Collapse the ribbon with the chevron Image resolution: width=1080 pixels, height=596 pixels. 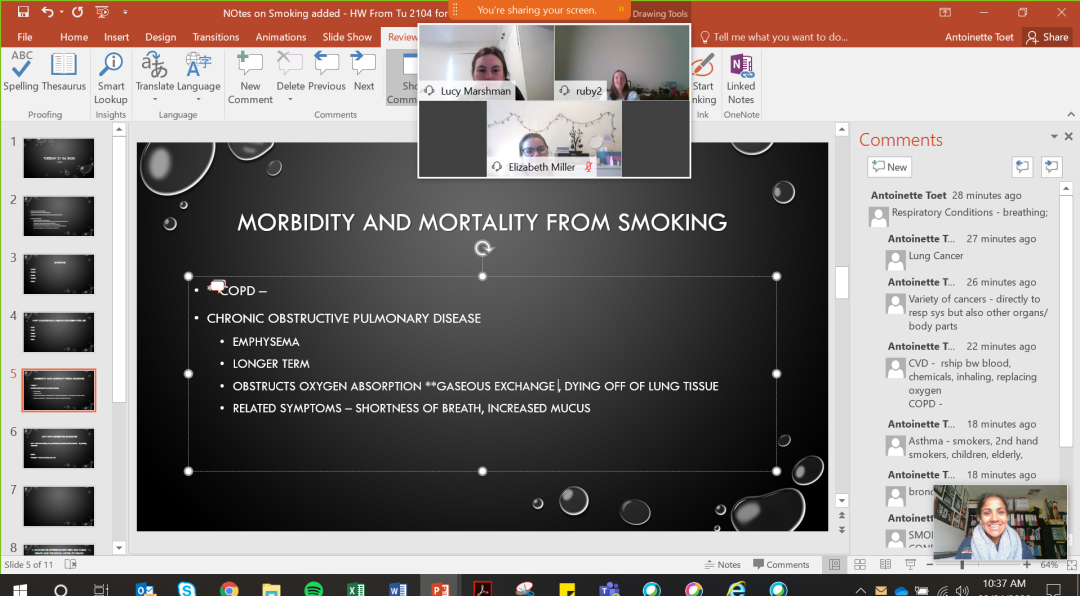pos(1071,114)
